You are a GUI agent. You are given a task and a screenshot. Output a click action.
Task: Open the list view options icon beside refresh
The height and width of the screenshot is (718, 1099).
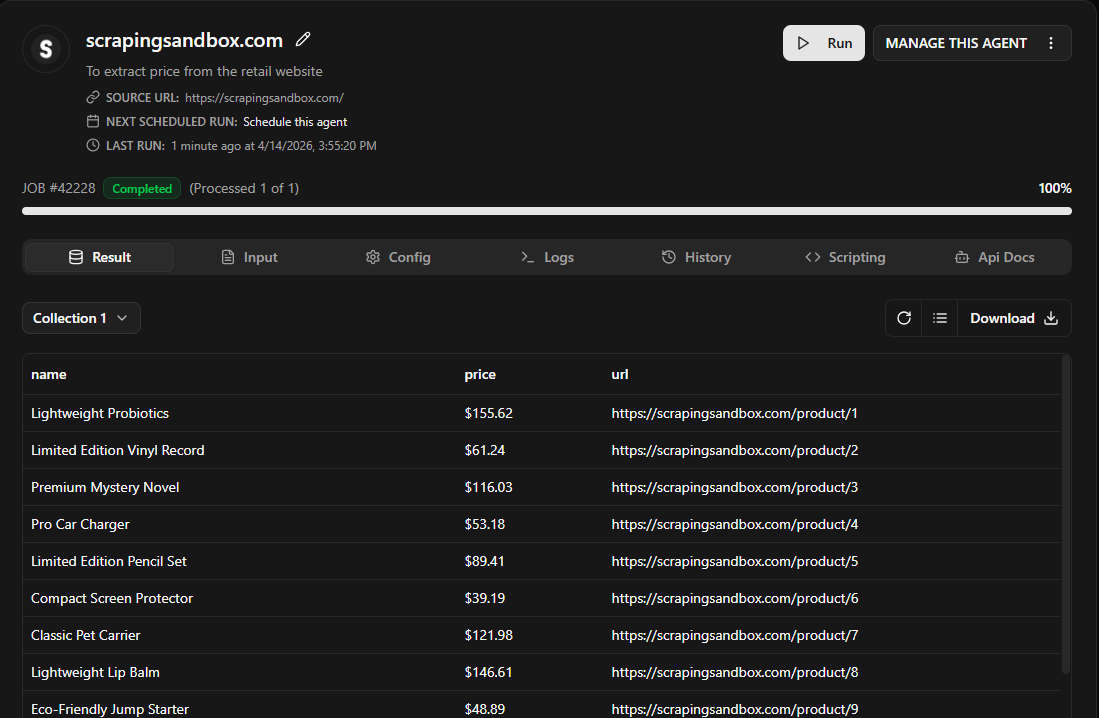click(939, 317)
